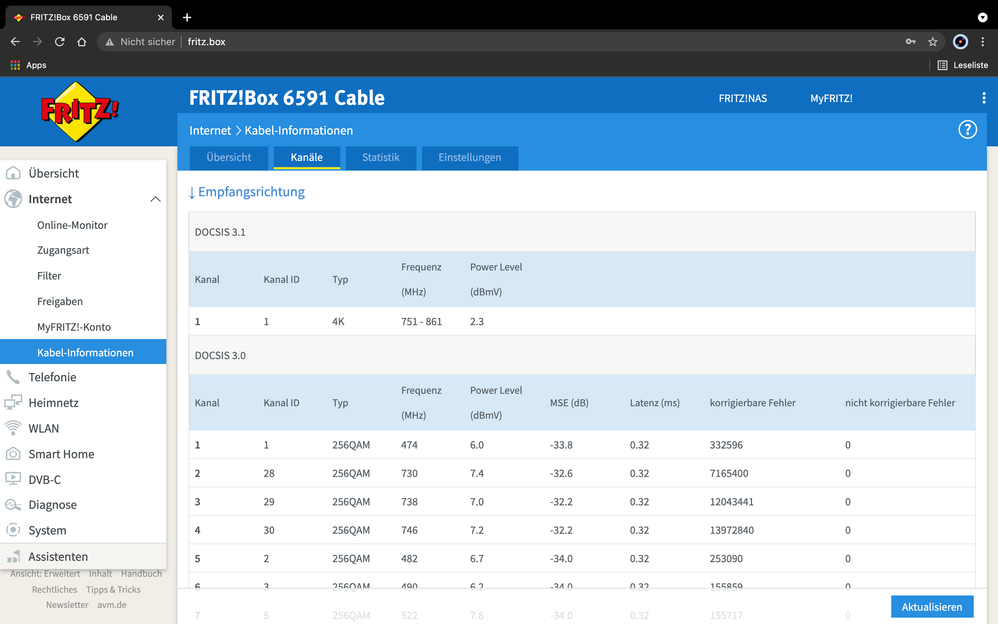The width and height of the screenshot is (998, 624).
Task: Open a new browser tab
Action: pyautogui.click(x=187, y=17)
